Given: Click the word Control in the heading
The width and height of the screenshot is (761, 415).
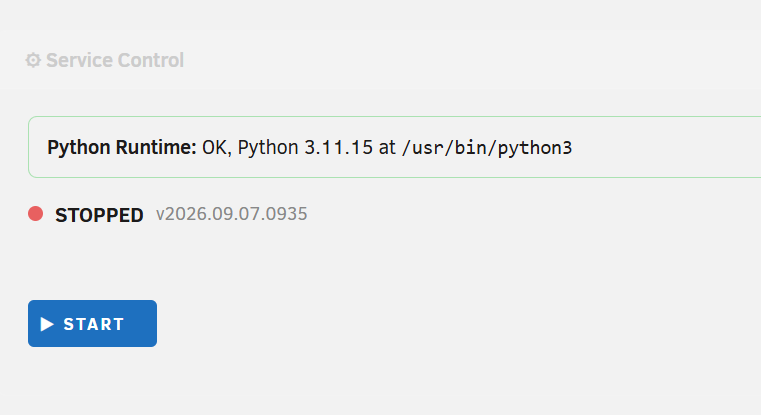Looking at the screenshot, I should (150, 60).
